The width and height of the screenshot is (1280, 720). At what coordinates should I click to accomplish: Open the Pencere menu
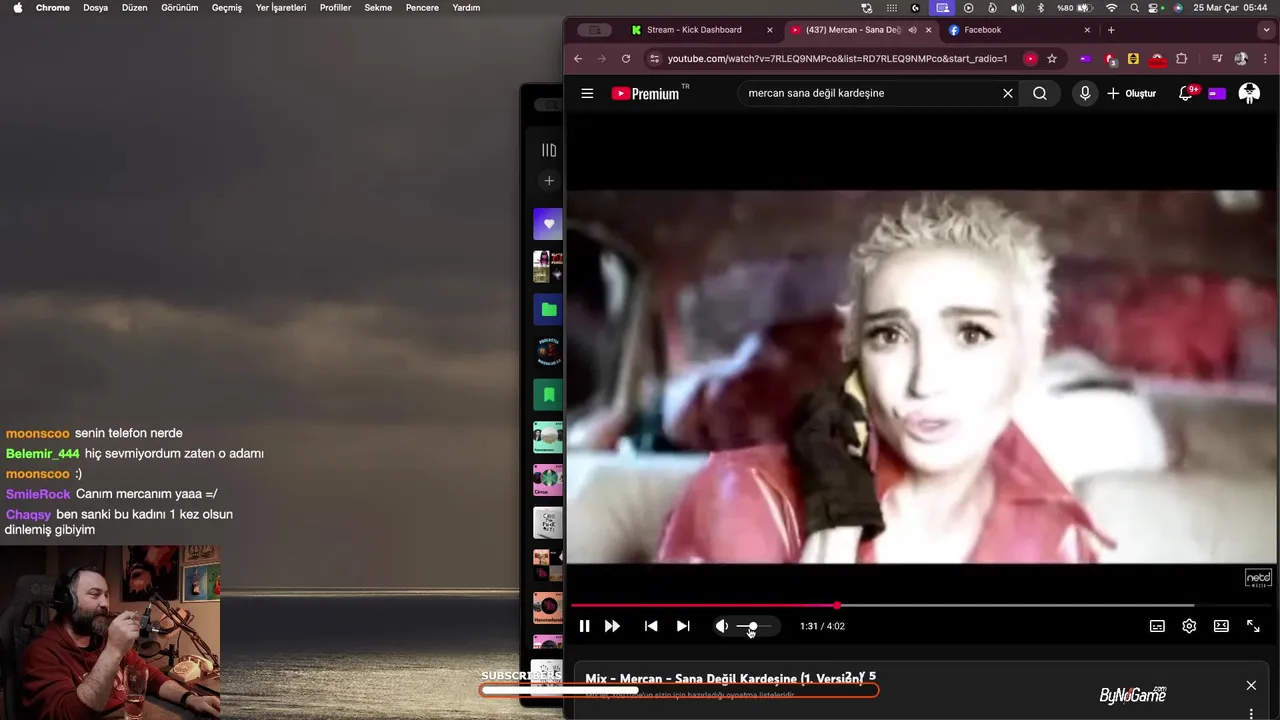point(422,7)
